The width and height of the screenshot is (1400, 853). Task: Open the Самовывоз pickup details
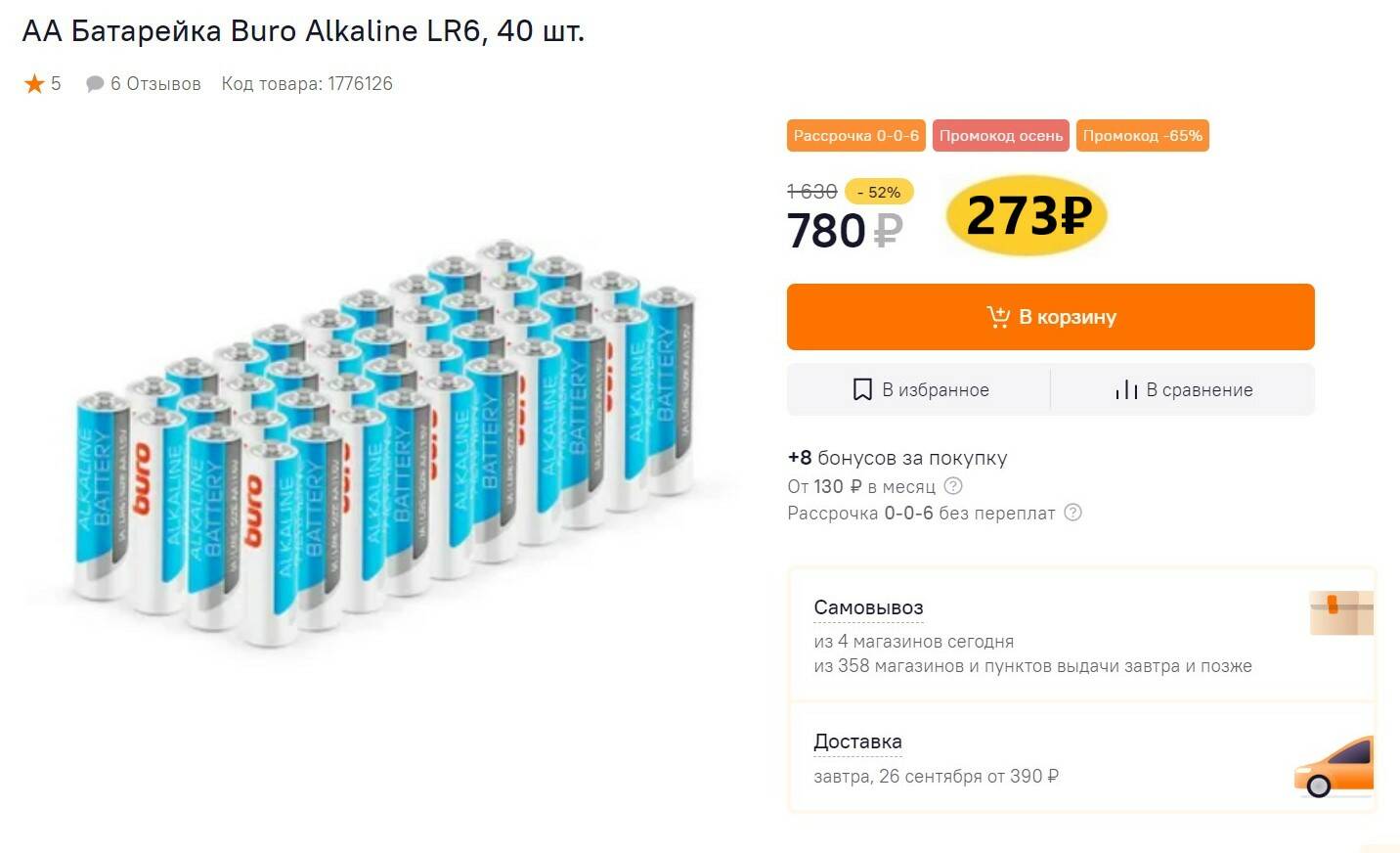point(868,608)
